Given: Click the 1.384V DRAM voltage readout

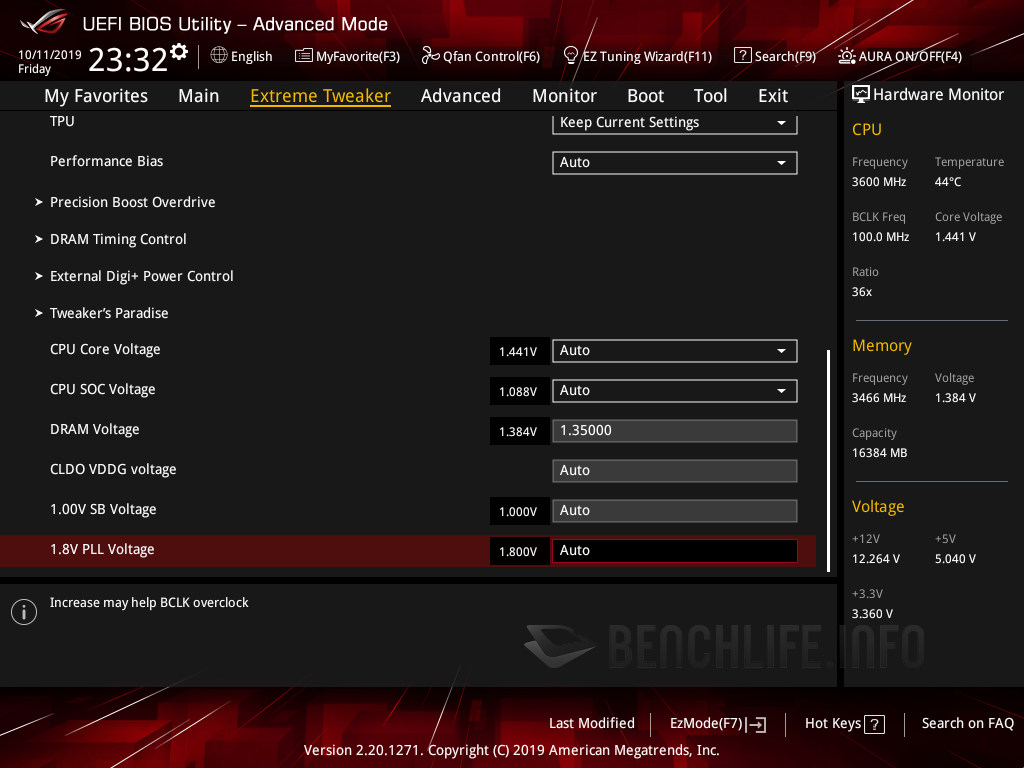Looking at the screenshot, I should [x=519, y=432].
